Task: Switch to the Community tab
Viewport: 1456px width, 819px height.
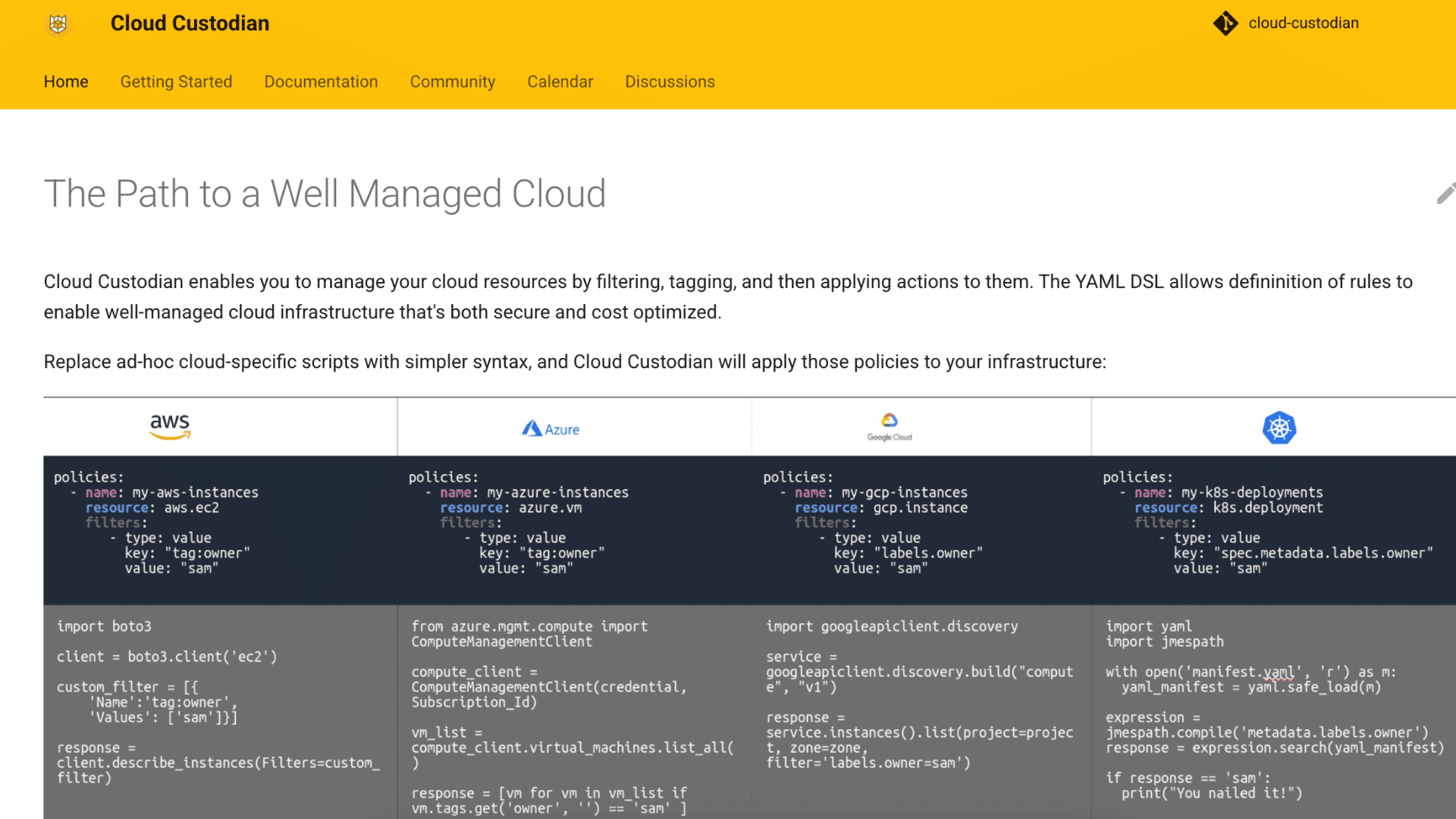Action: tap(453, 82)
